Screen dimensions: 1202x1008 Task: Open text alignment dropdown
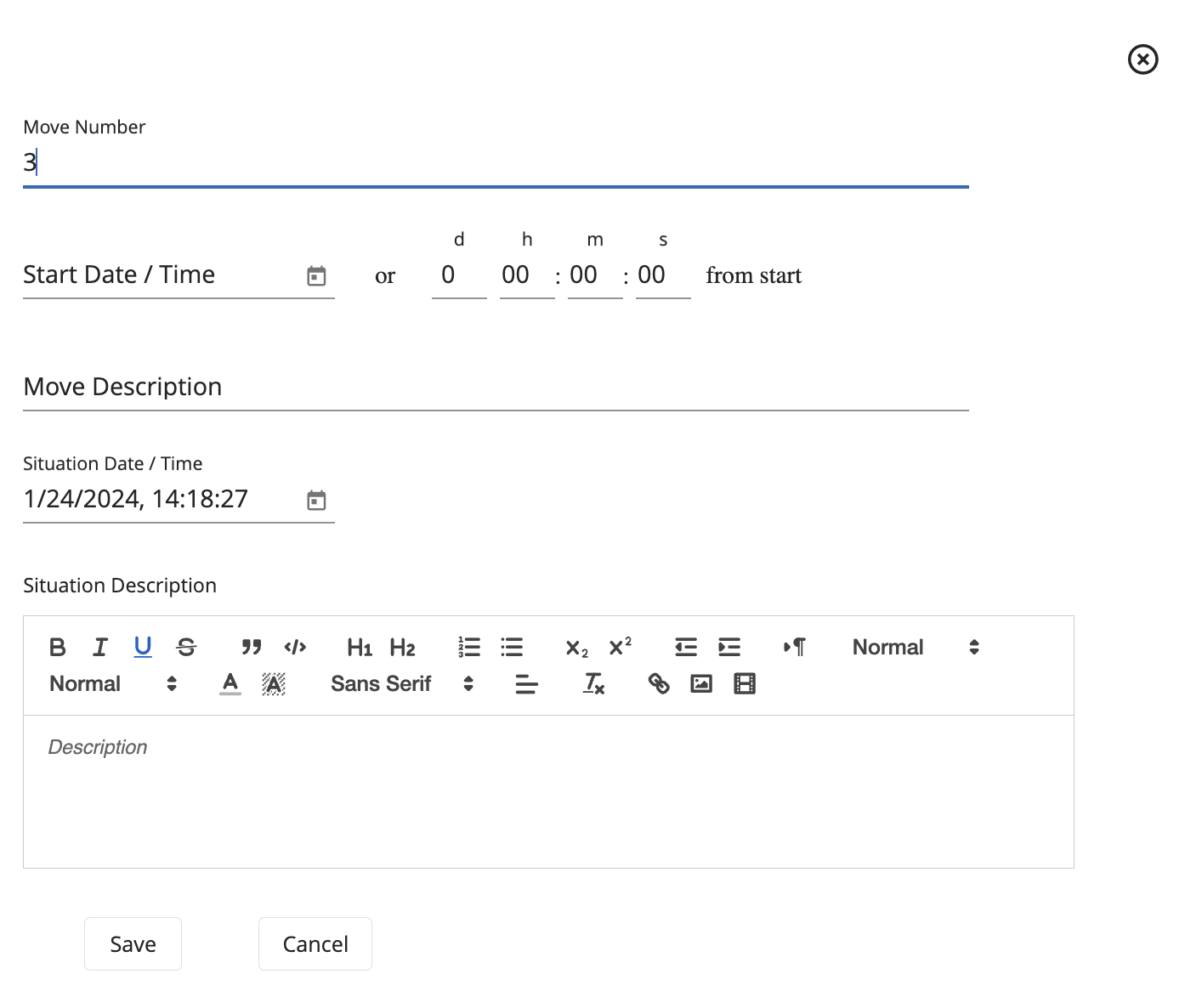click(x=527, y=684)
